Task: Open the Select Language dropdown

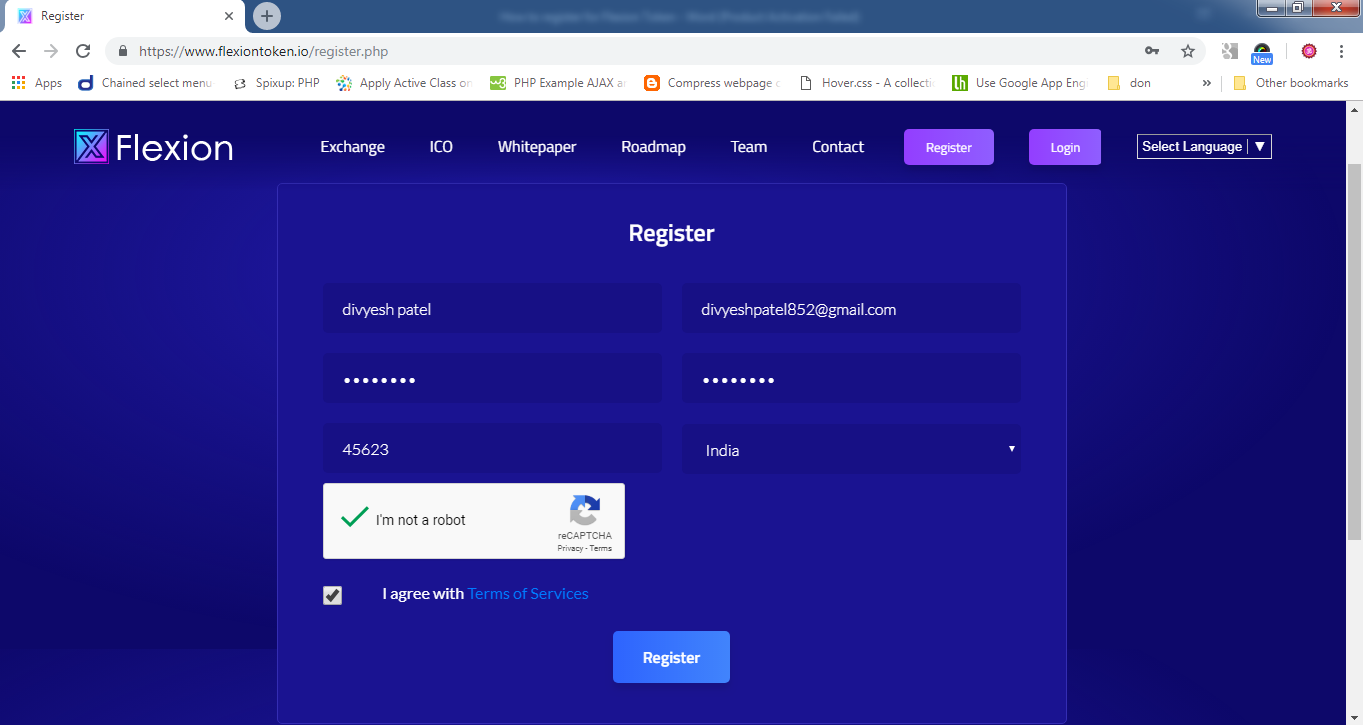Action: [1204, 147]
